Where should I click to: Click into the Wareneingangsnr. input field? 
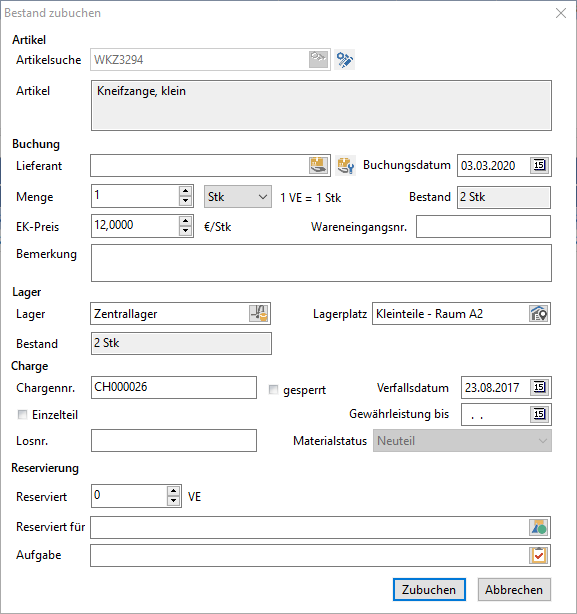[x=483, y=226]
